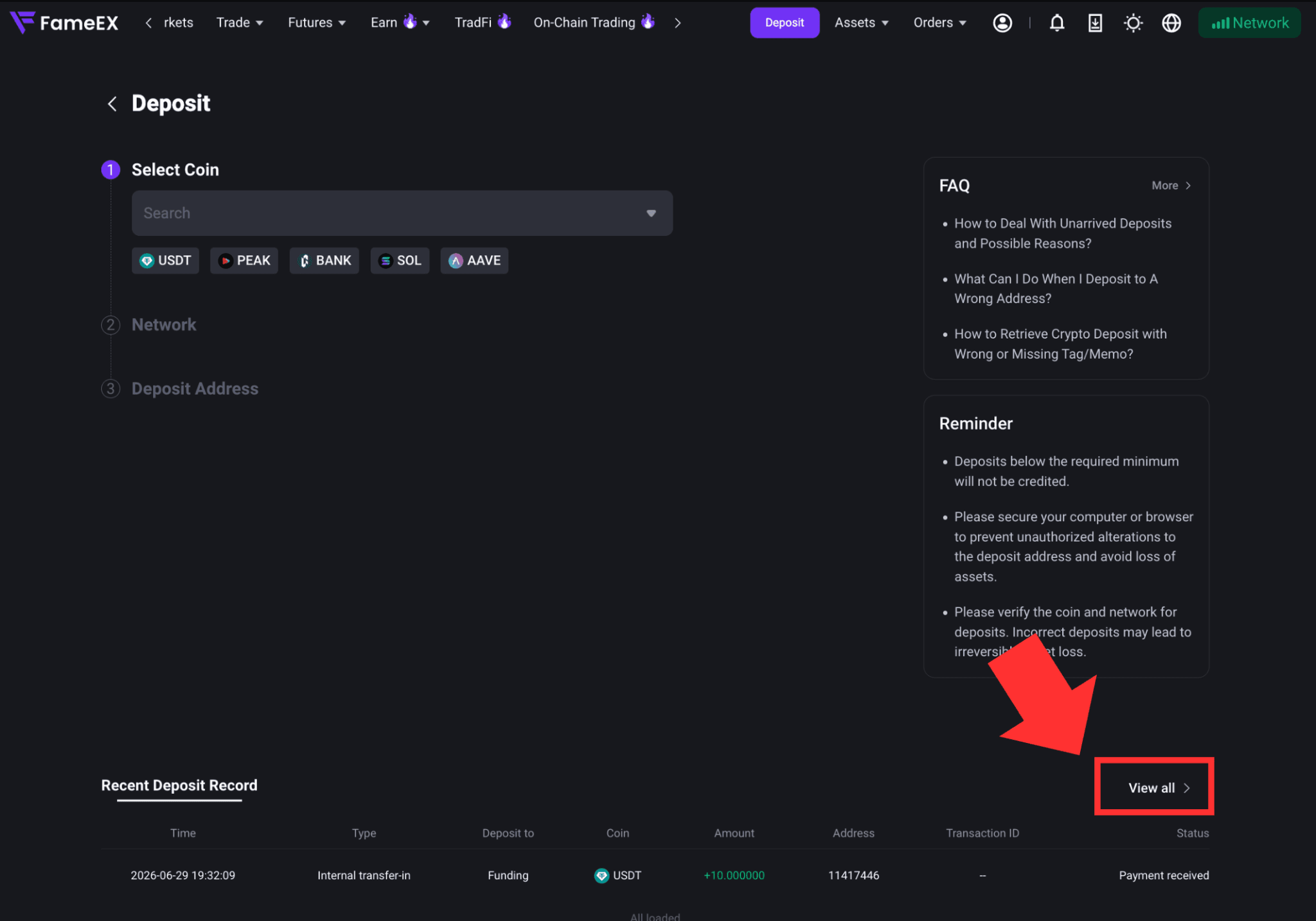This screenshot has width=1316, height=921.
Task: Open the Futures dropdown menu
Action: [317, 22]
